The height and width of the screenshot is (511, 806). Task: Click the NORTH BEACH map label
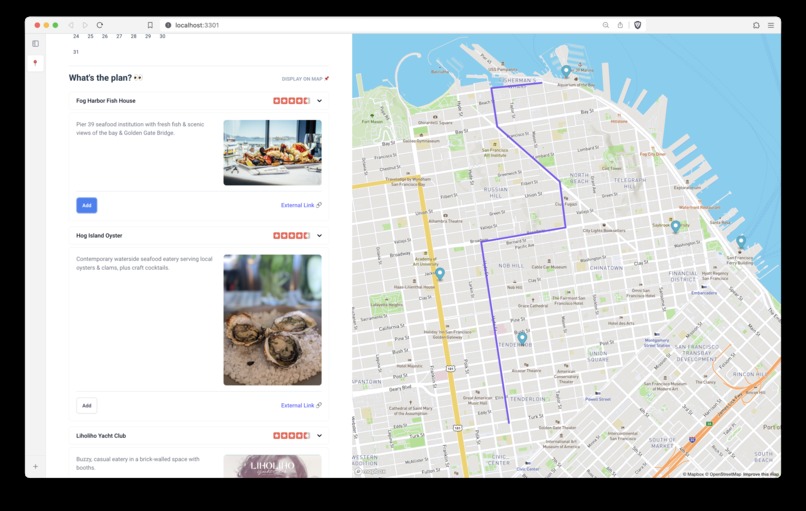(x=579, y=178)
